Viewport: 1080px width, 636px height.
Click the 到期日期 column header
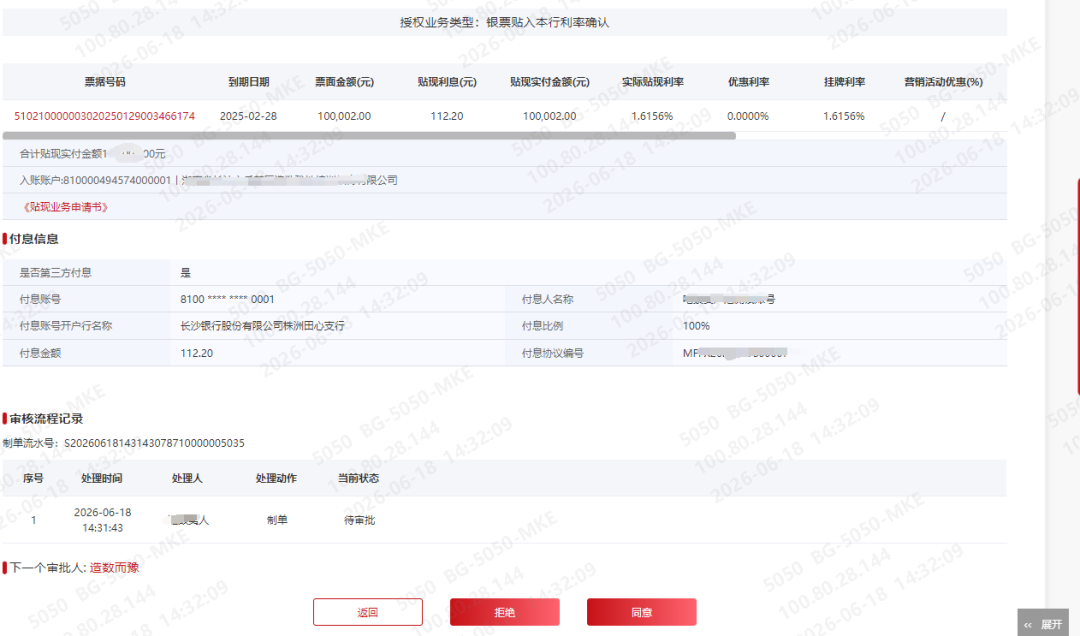[x=249, y=82]
